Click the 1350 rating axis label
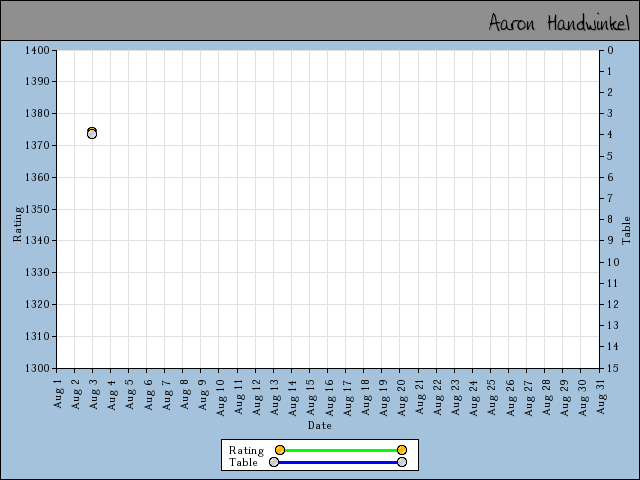The height and width of the screenshot is (480, 640). (x=37, y=209)
